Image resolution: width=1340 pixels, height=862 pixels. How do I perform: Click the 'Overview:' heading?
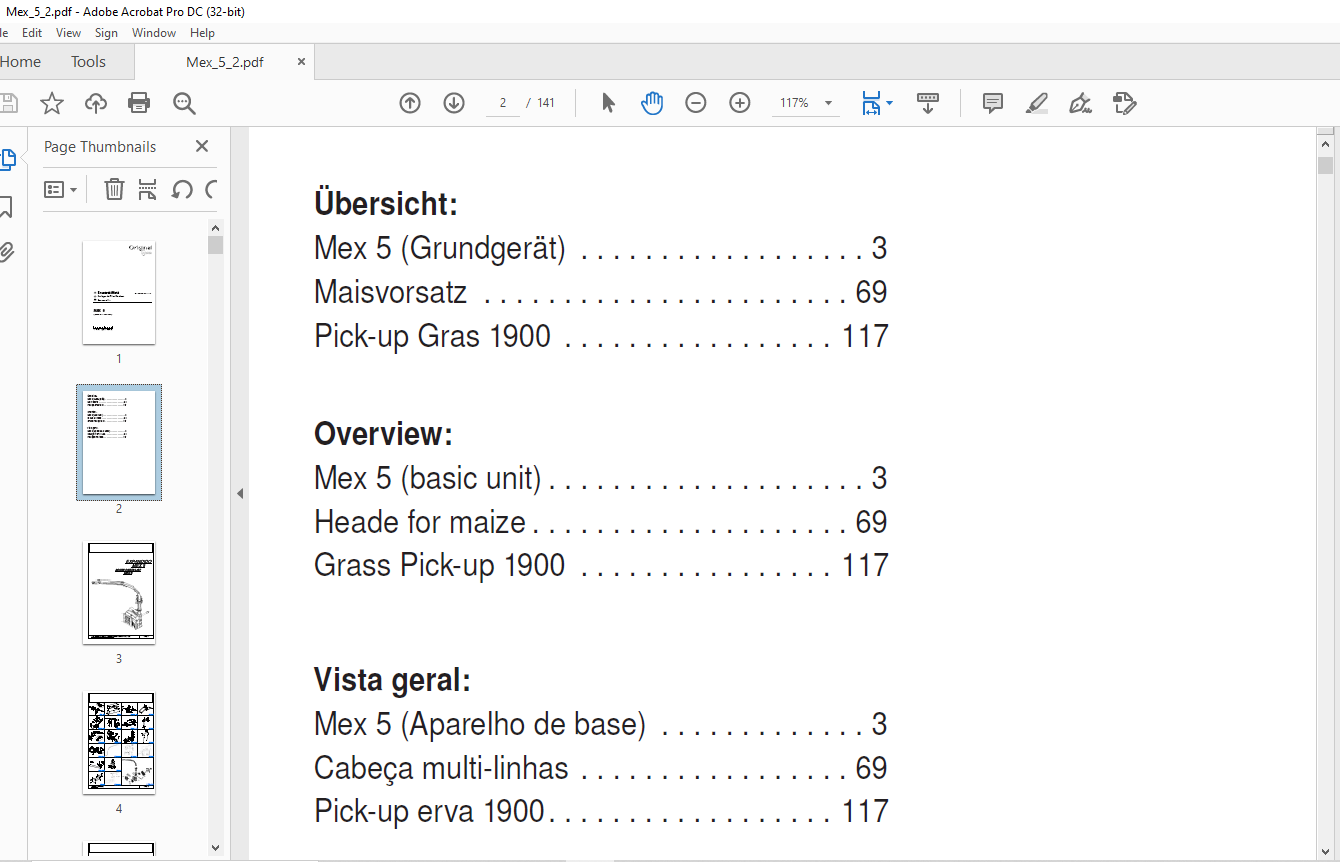[383, 434]
